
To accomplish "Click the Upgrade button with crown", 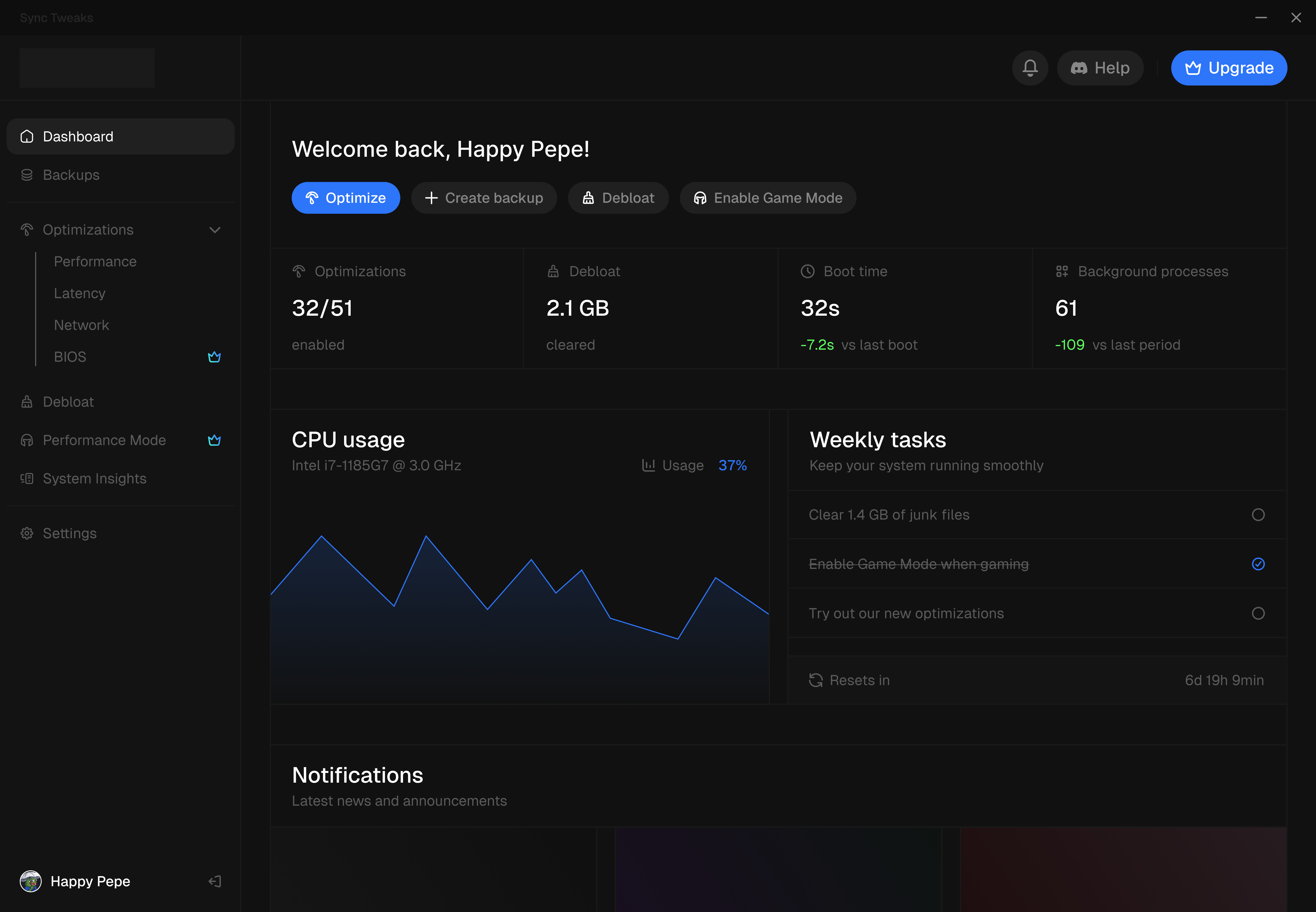I will coord(1229,68).
